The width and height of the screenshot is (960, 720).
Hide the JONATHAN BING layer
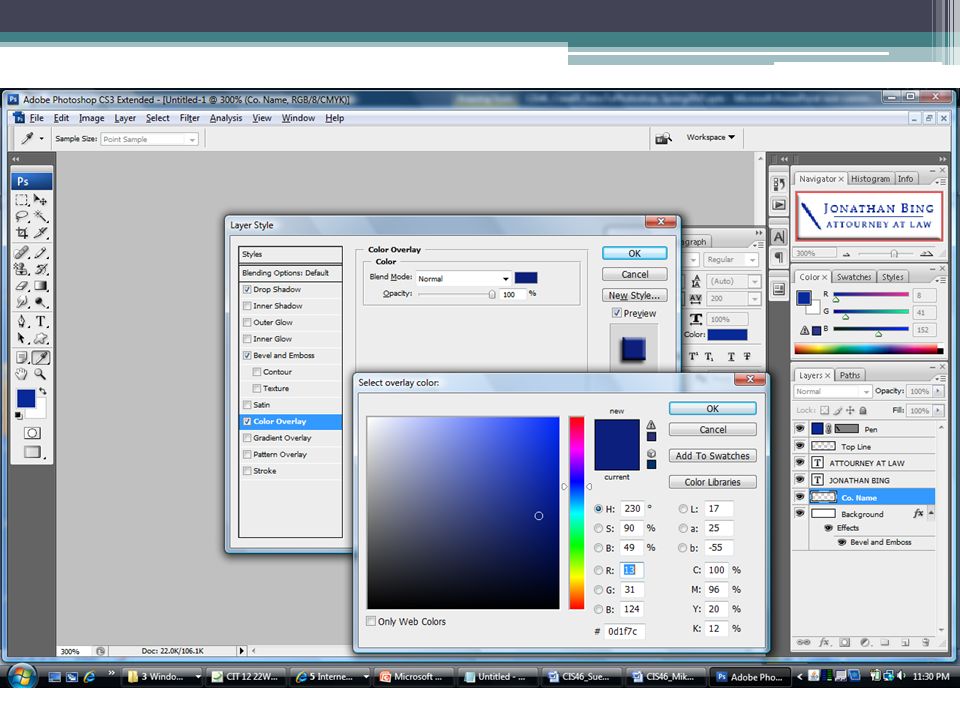800,479
